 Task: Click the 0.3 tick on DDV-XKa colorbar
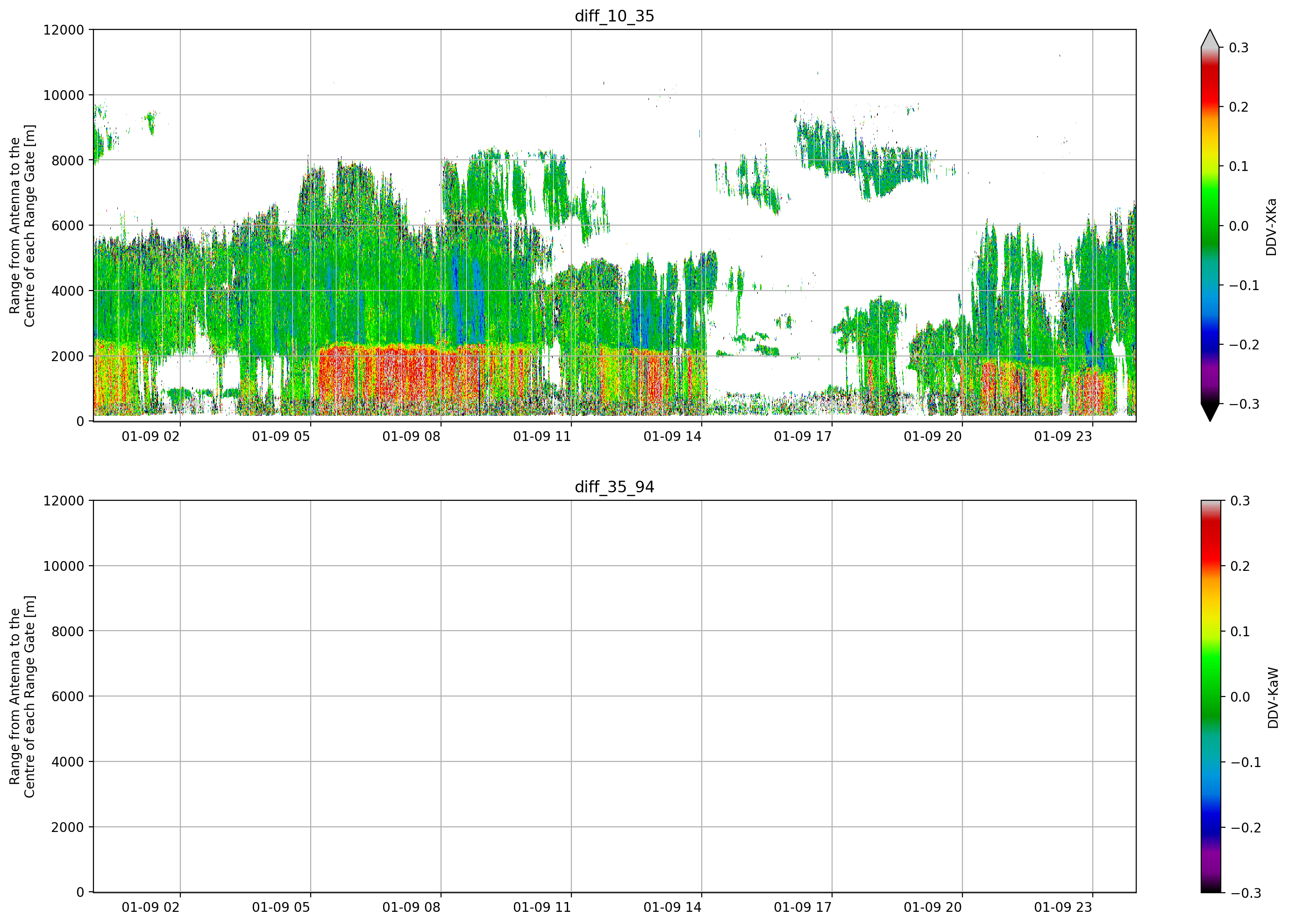pyautogui.click(x=1239, y=48)
